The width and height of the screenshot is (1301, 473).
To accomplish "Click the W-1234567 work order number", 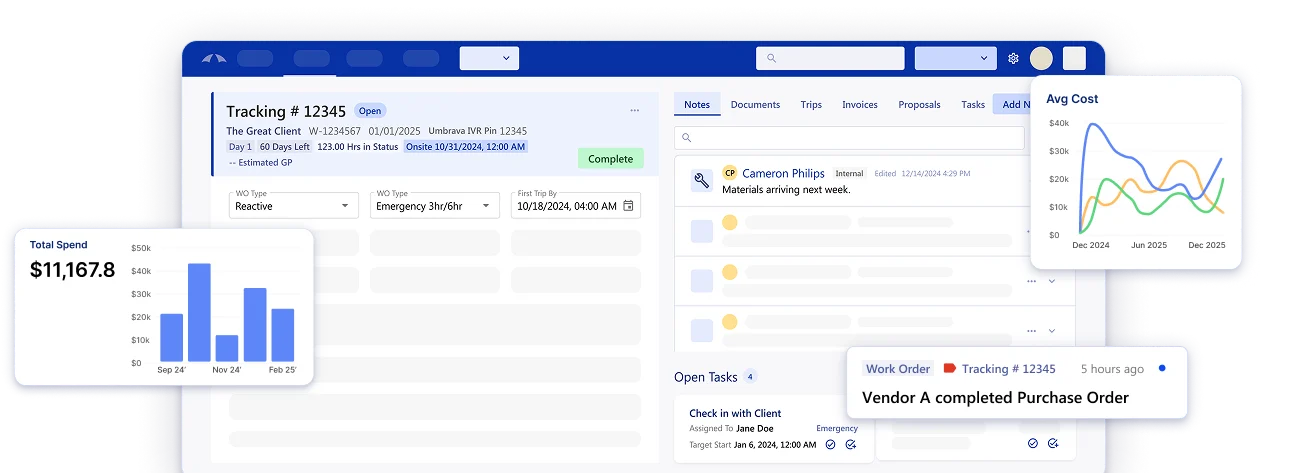I will [x=334, y=131].
